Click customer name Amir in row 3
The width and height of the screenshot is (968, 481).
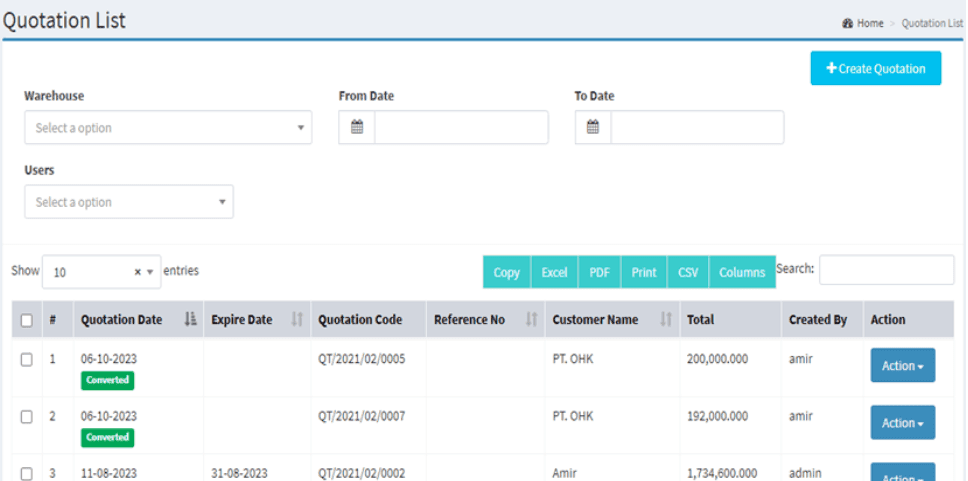(x=564, y=474)
